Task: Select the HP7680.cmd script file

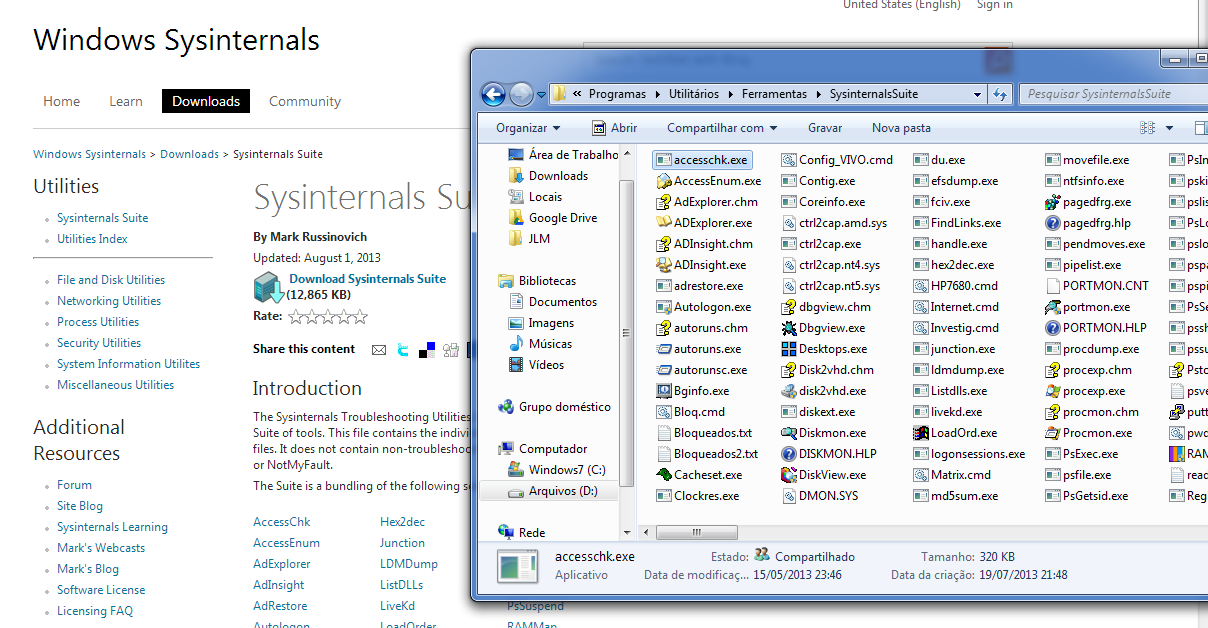Action: (956, 286)
